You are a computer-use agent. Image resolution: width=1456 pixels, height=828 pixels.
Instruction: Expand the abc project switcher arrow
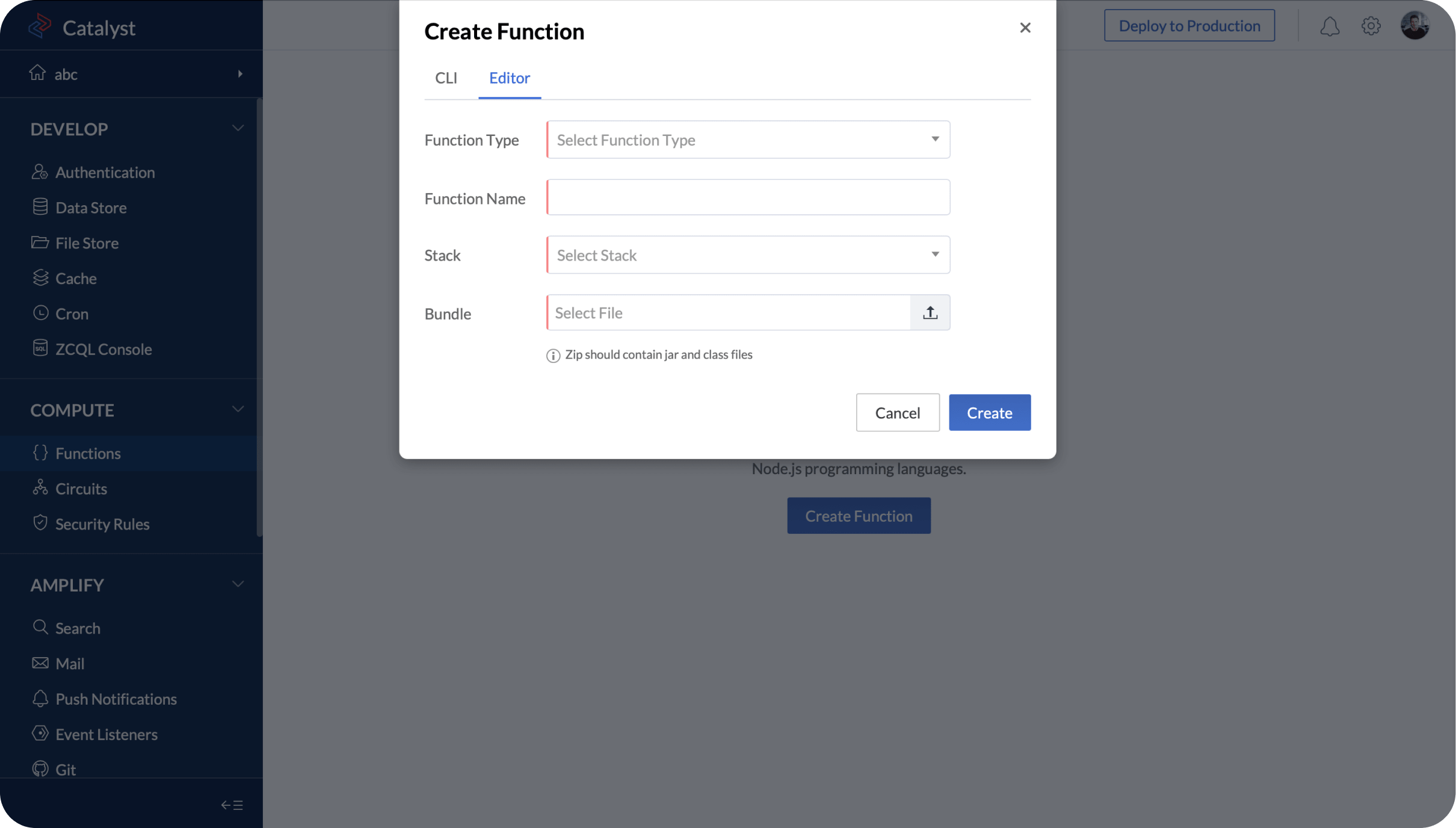(240, 74)
